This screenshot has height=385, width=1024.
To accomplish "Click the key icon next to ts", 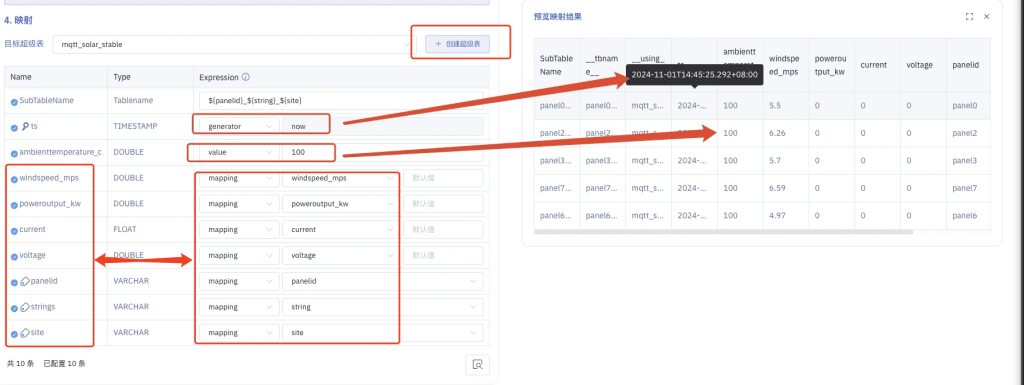I will tap(24, 127).
